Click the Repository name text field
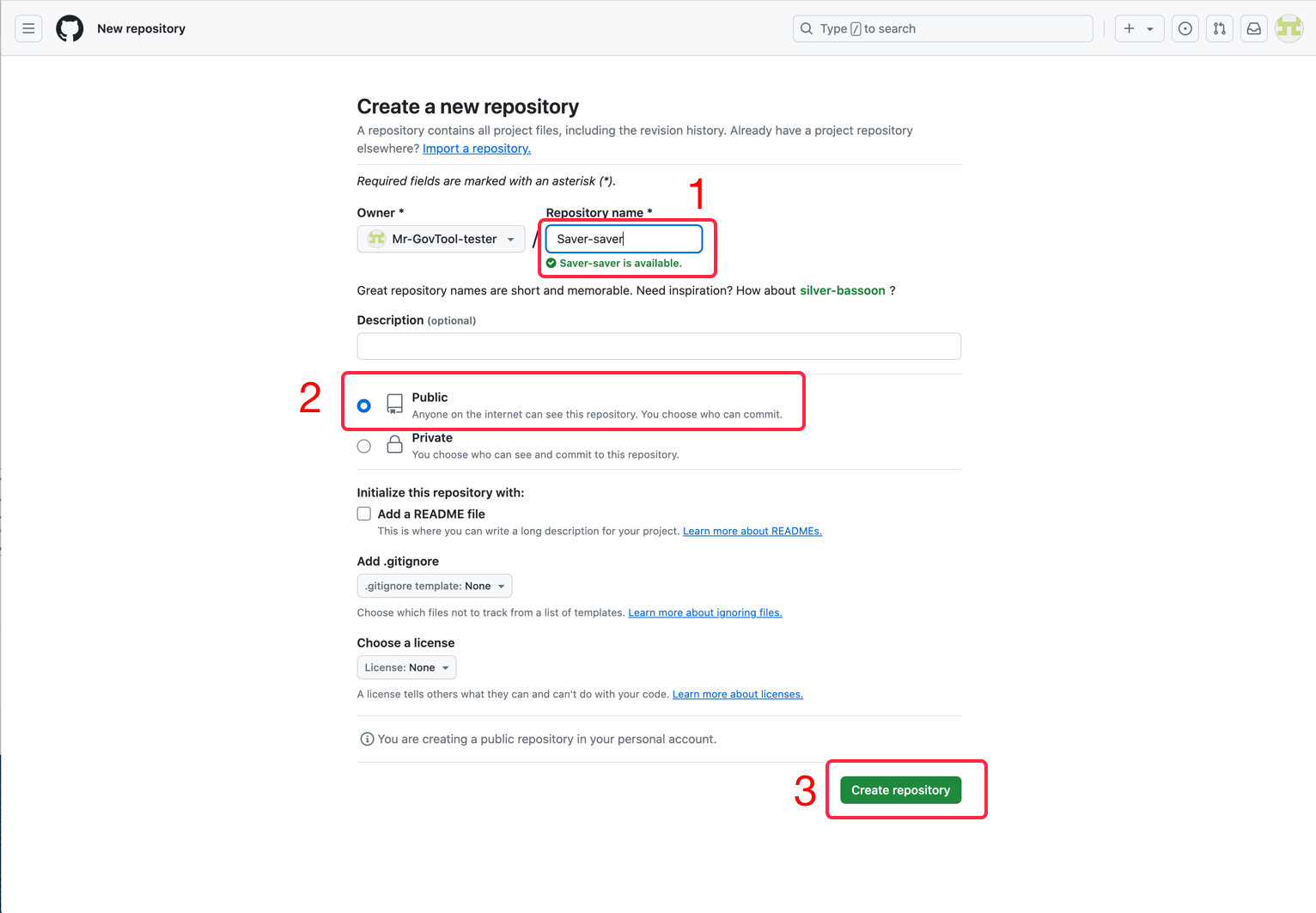 (624, 239)
